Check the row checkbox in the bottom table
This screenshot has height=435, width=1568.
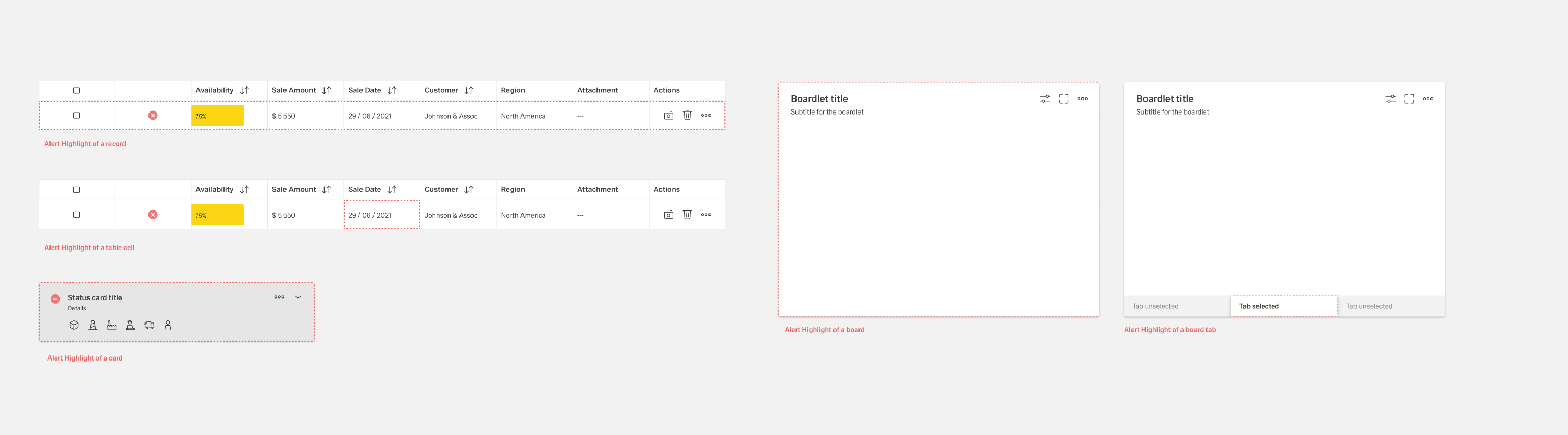[x=77, y=215]
